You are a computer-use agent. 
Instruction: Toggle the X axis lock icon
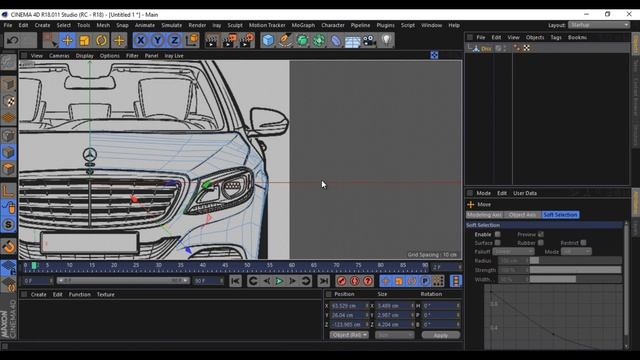click(x=140, y=40)
